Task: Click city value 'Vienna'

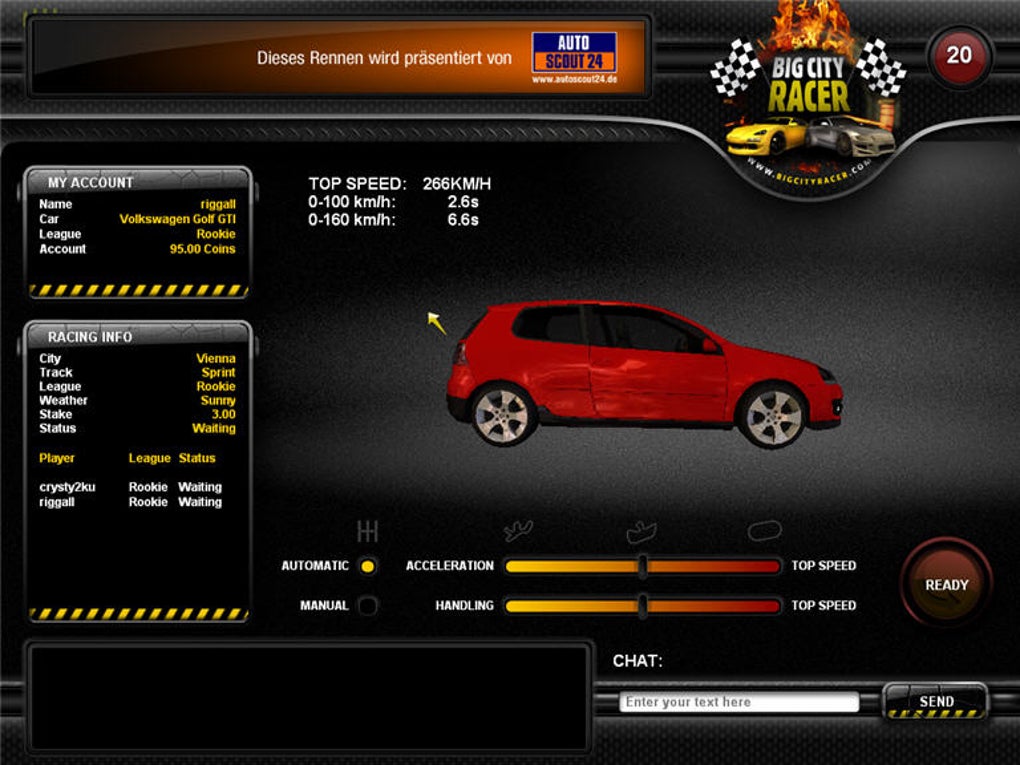Action: [x=216, y=358]
